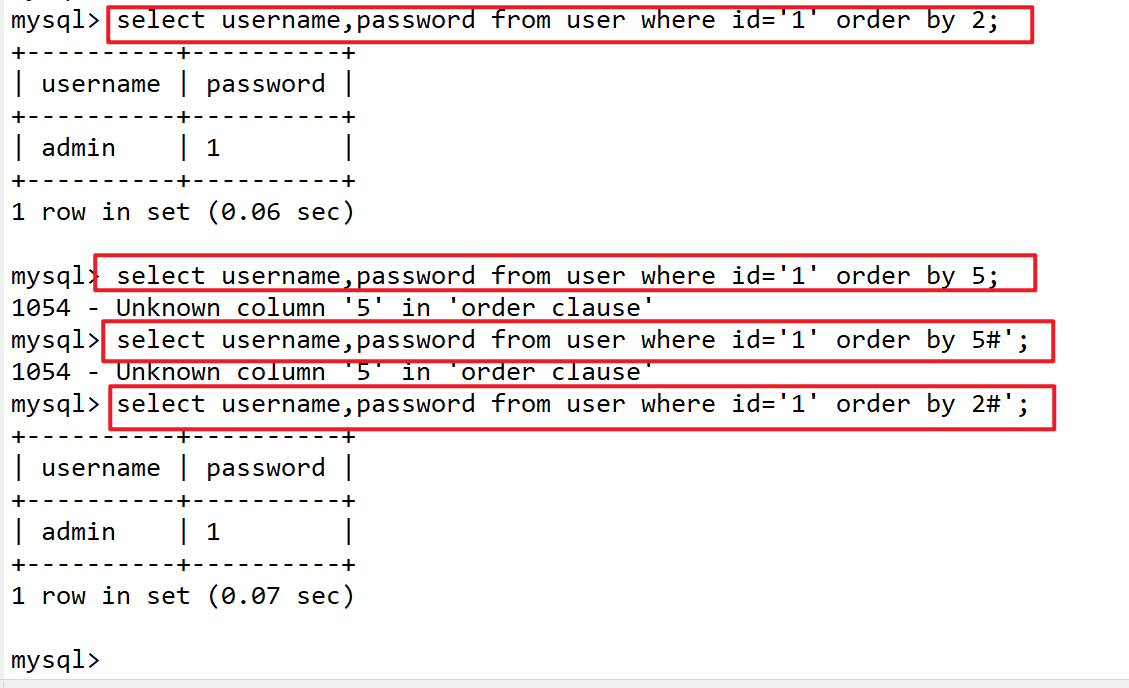This screenshot has height=688, width=1129.
Task: Click the password value '1' in second table
Action: click(x=213, y=533)
